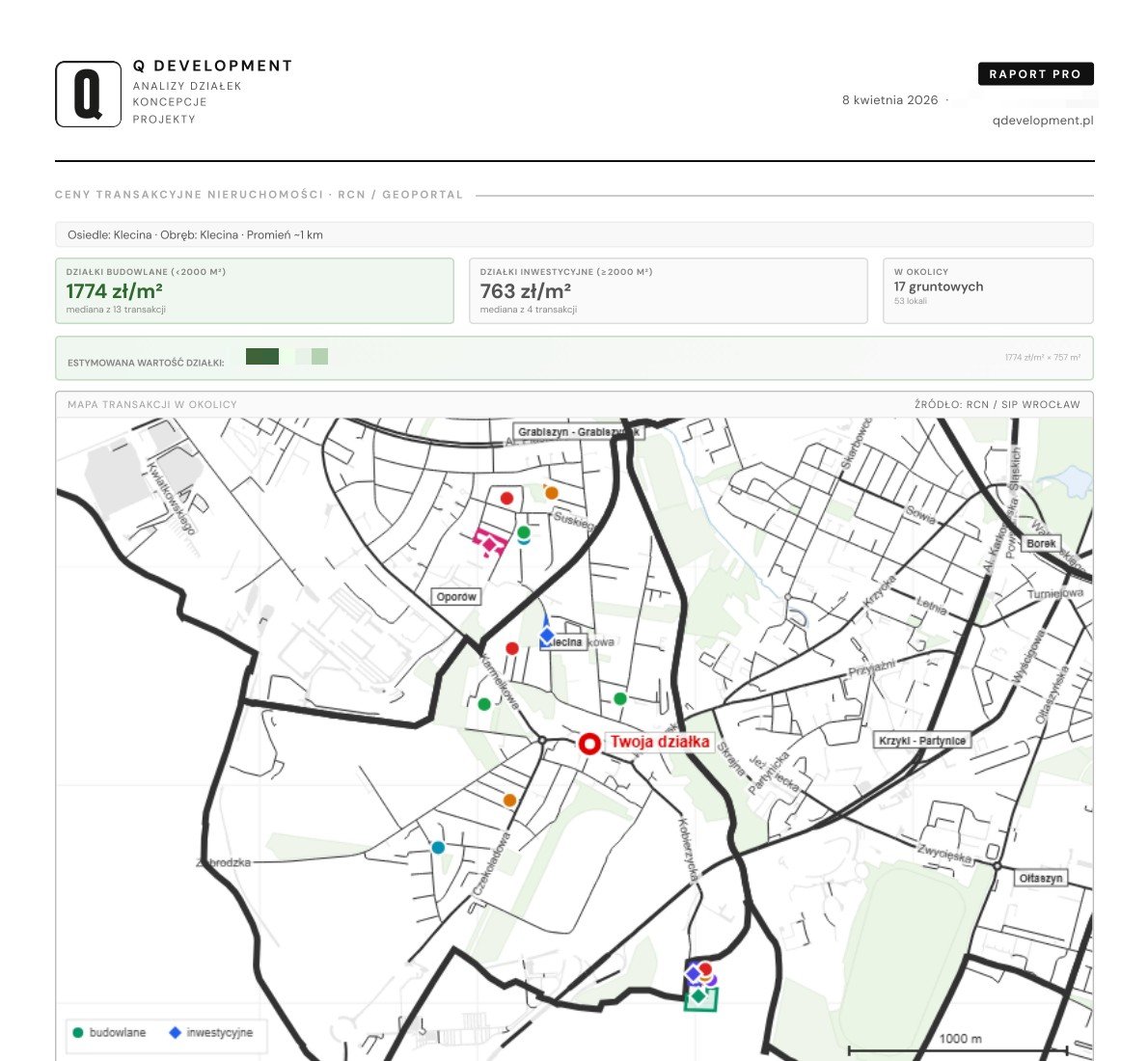Click the 8 kwietnia 2026 date
Viewport: 1148px width, 1061px height.
(889, 100)
